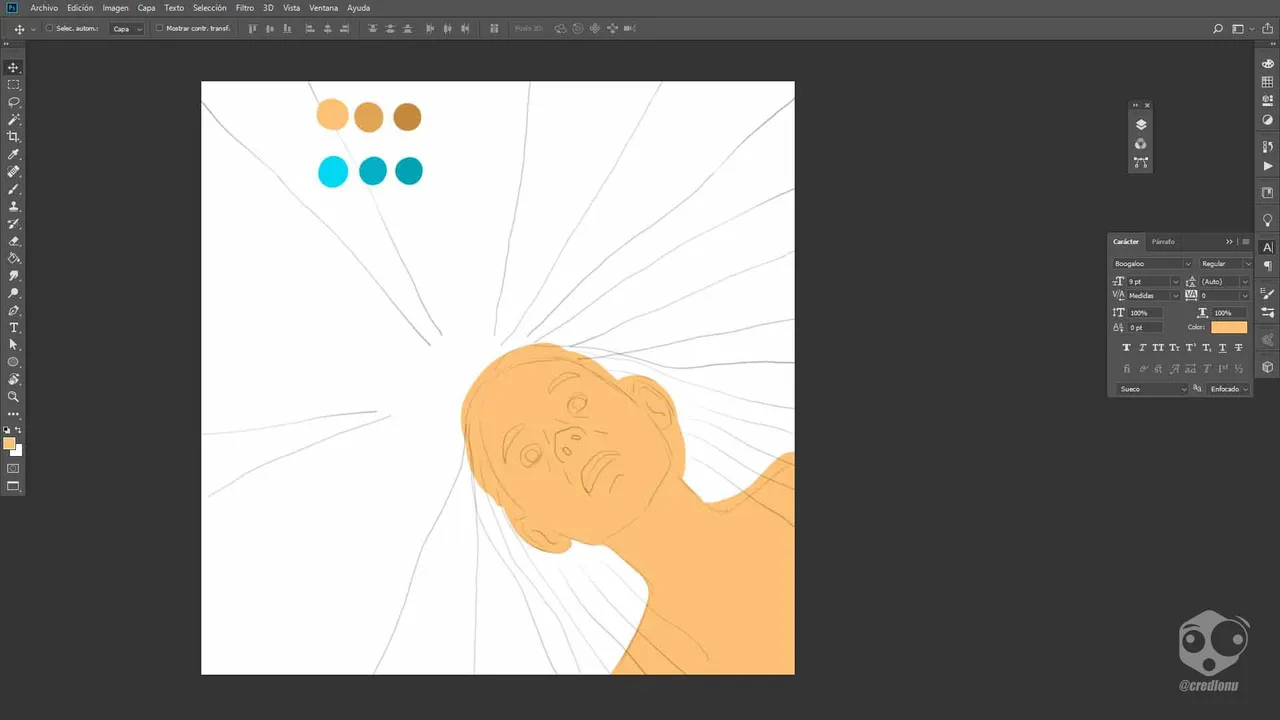Open the 9 pt font size dropdown
The width and height of the screenshot is (1280, 720).
point(1154,282)
